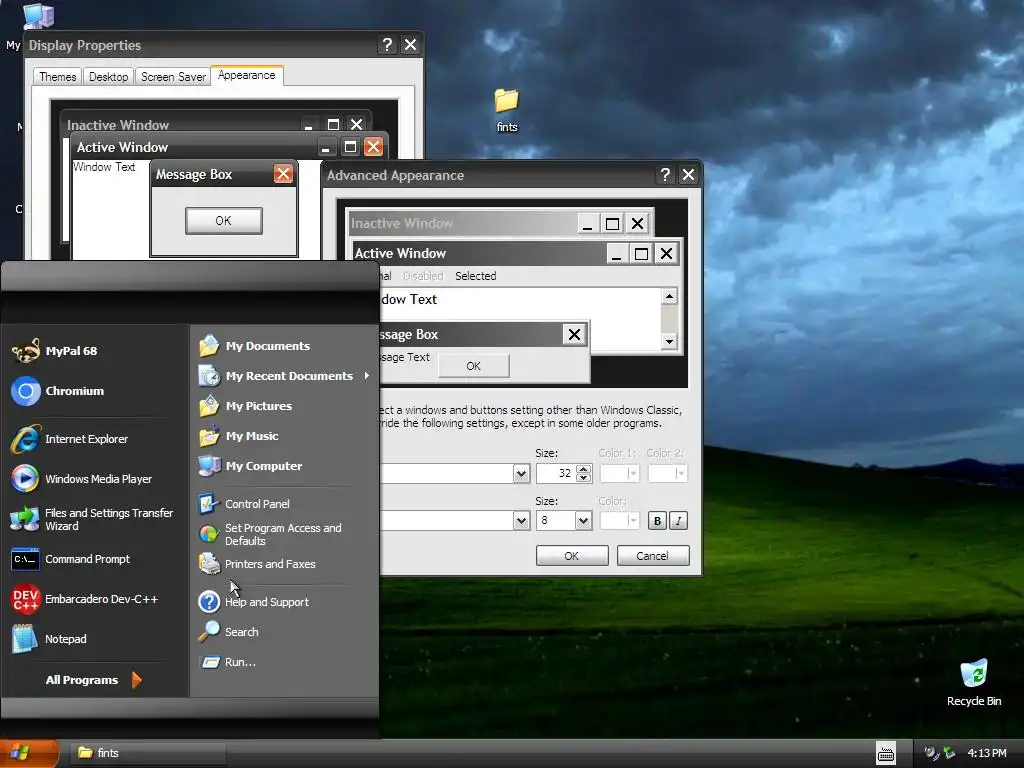Open My Computer from Start menu
This screenshot has height=768, width=1024.
point(251,466)
